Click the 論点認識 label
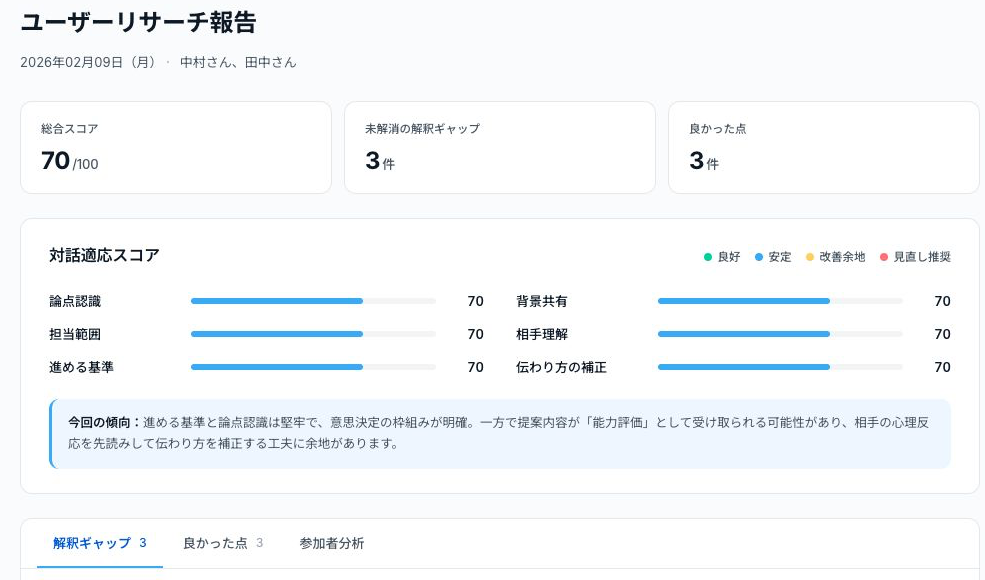The height and width of the screenshot is (580, 985). tap(75, 302)
